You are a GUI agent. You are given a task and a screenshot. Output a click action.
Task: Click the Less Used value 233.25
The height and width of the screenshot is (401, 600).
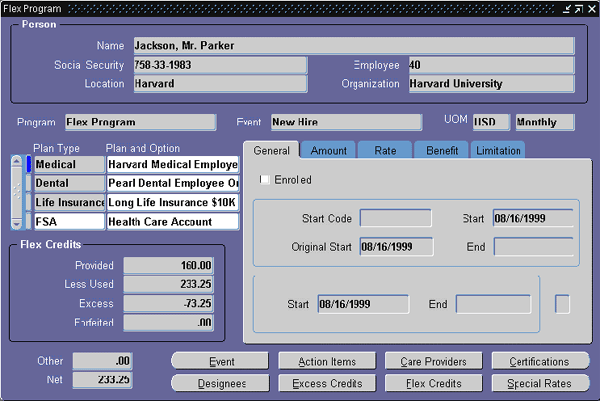168,284
